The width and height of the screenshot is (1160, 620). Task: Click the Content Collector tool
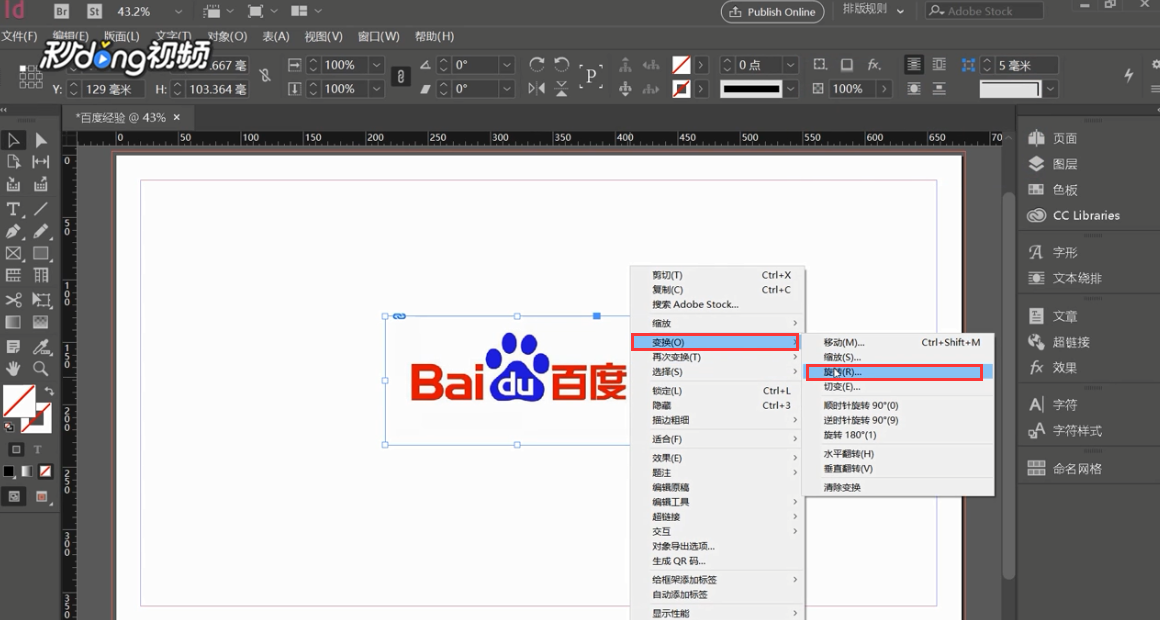coord(13,185)
